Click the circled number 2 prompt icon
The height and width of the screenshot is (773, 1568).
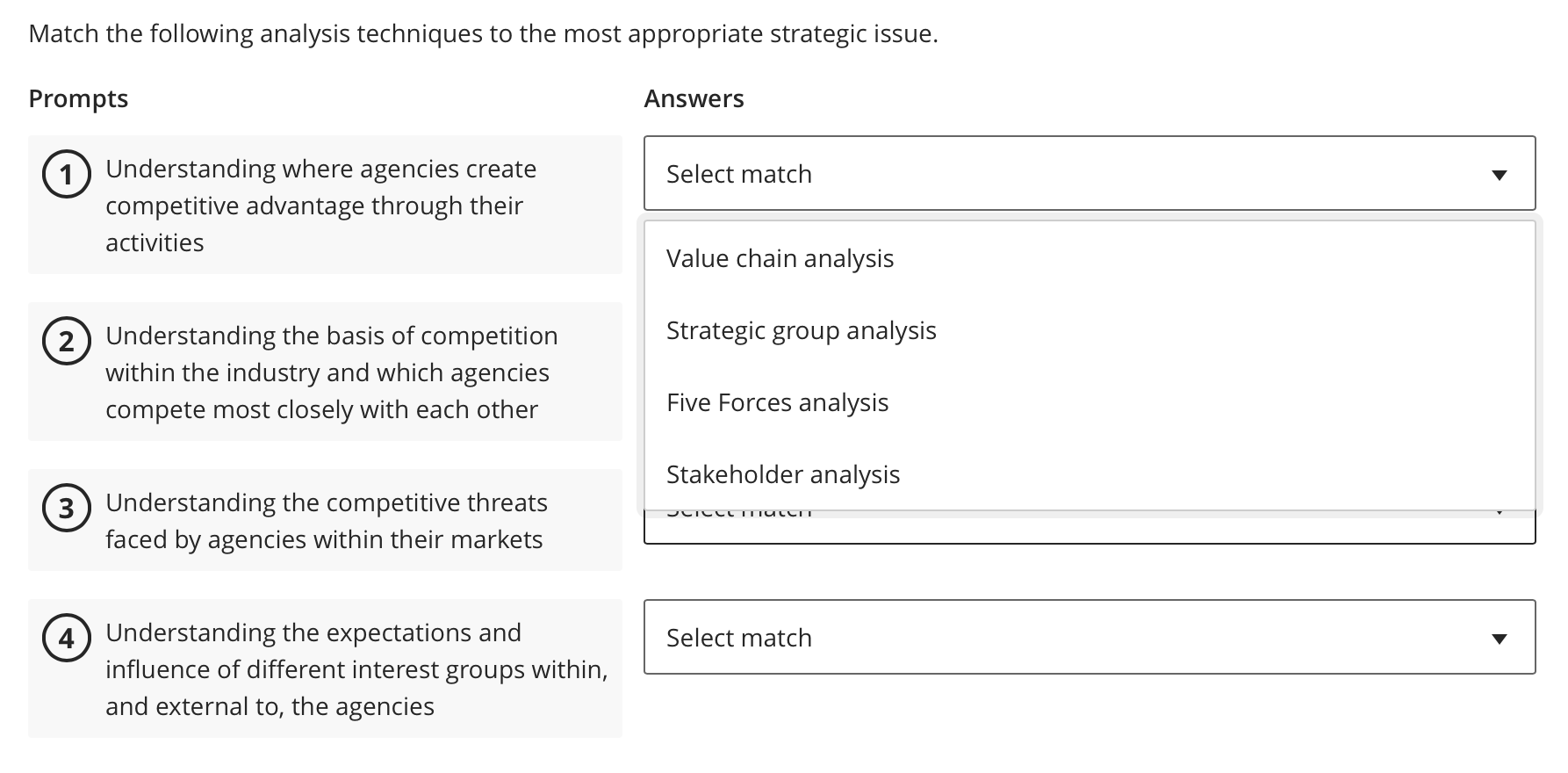pos(67,342)
